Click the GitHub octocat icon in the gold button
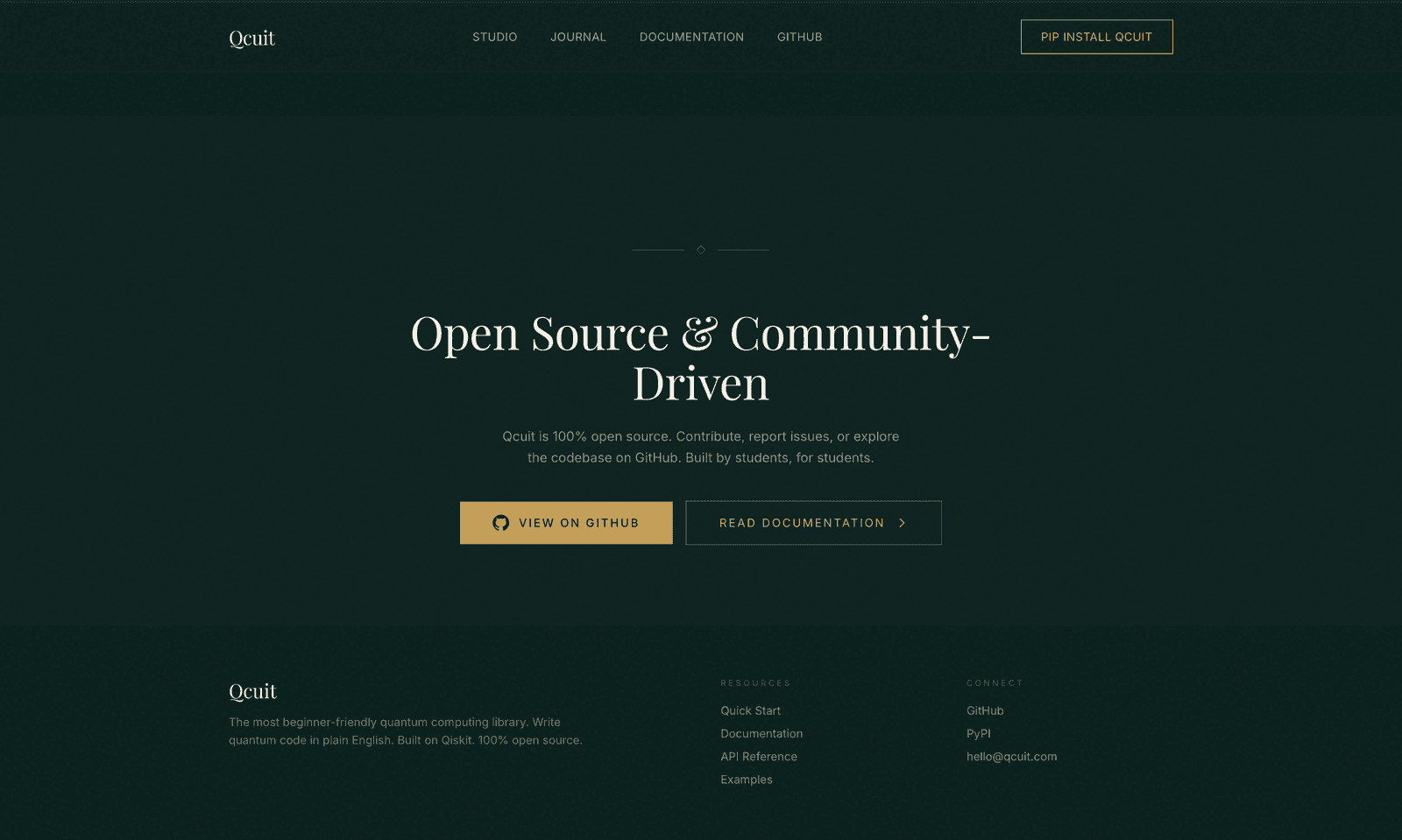Screen dimensions: 1402x840 pyautogui.click(x=500, y=523)
